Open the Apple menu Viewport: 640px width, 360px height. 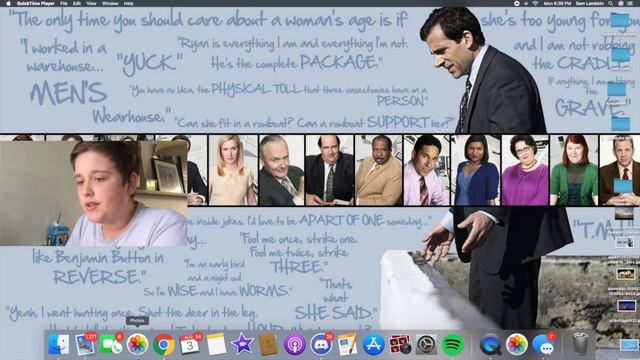click(8, 3)
